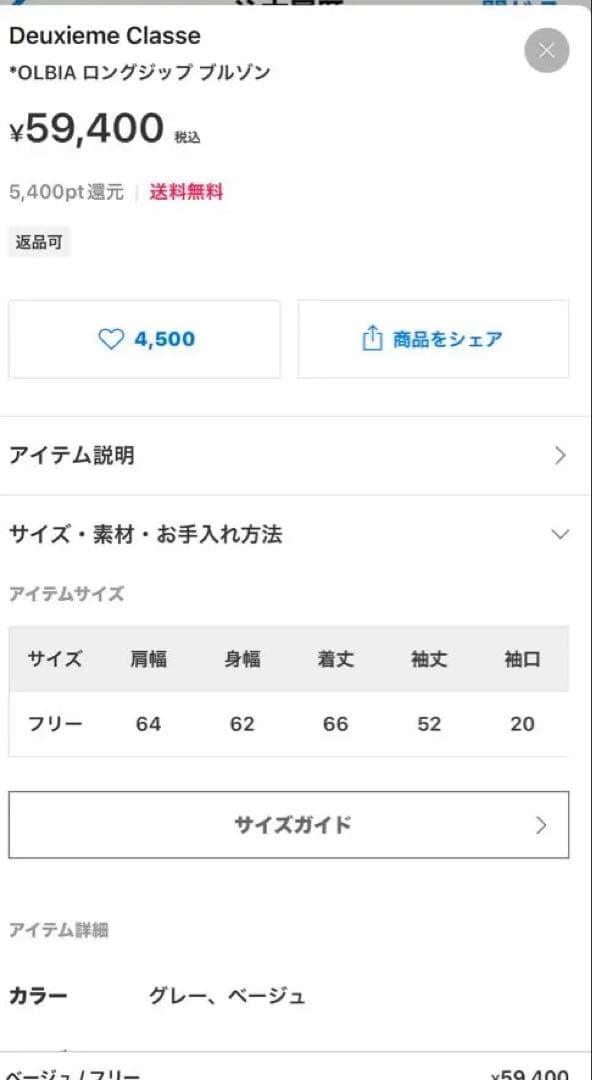
Task: Tap the arrow icon inside サイズガイド button
Action: point(541,824)
